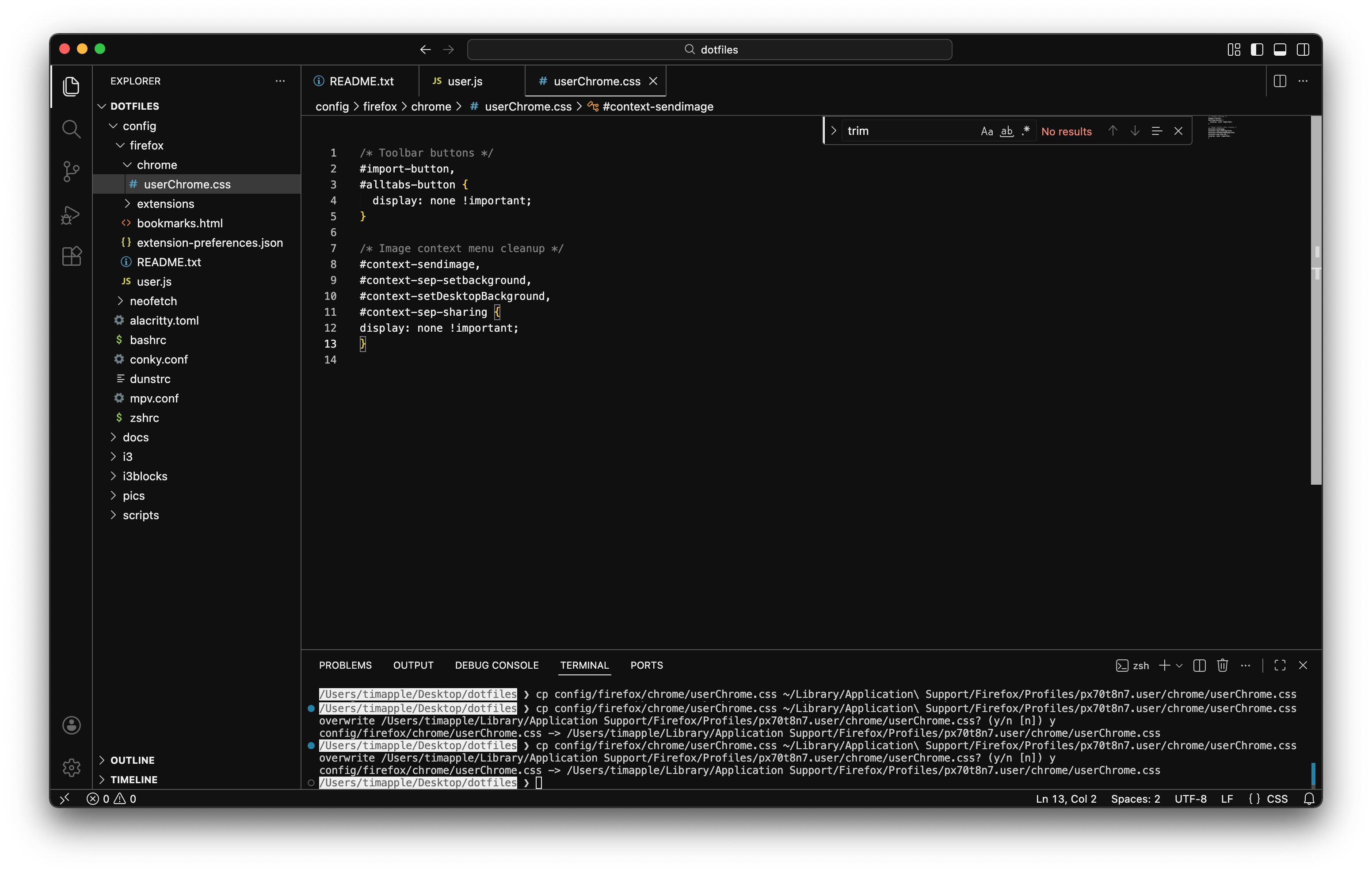Split the editor to the right

click(1280, 81)
